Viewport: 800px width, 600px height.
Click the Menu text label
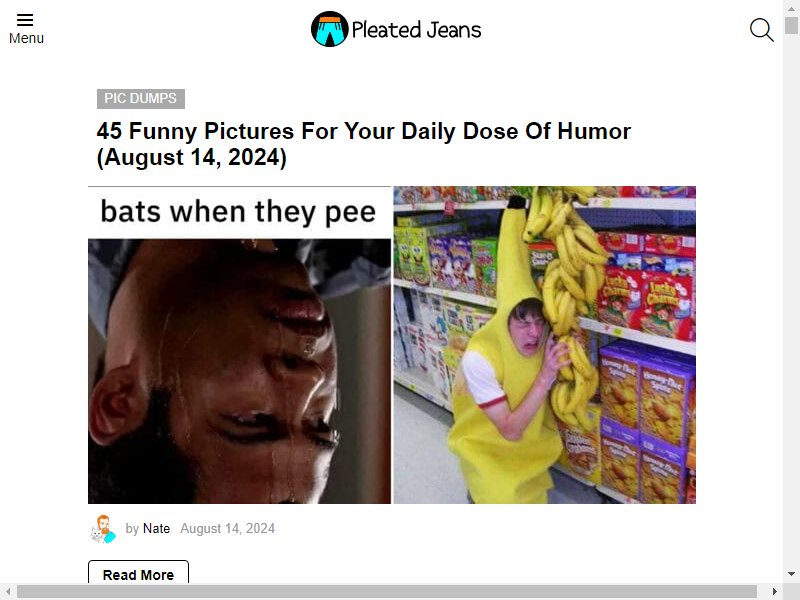point(26,38)
